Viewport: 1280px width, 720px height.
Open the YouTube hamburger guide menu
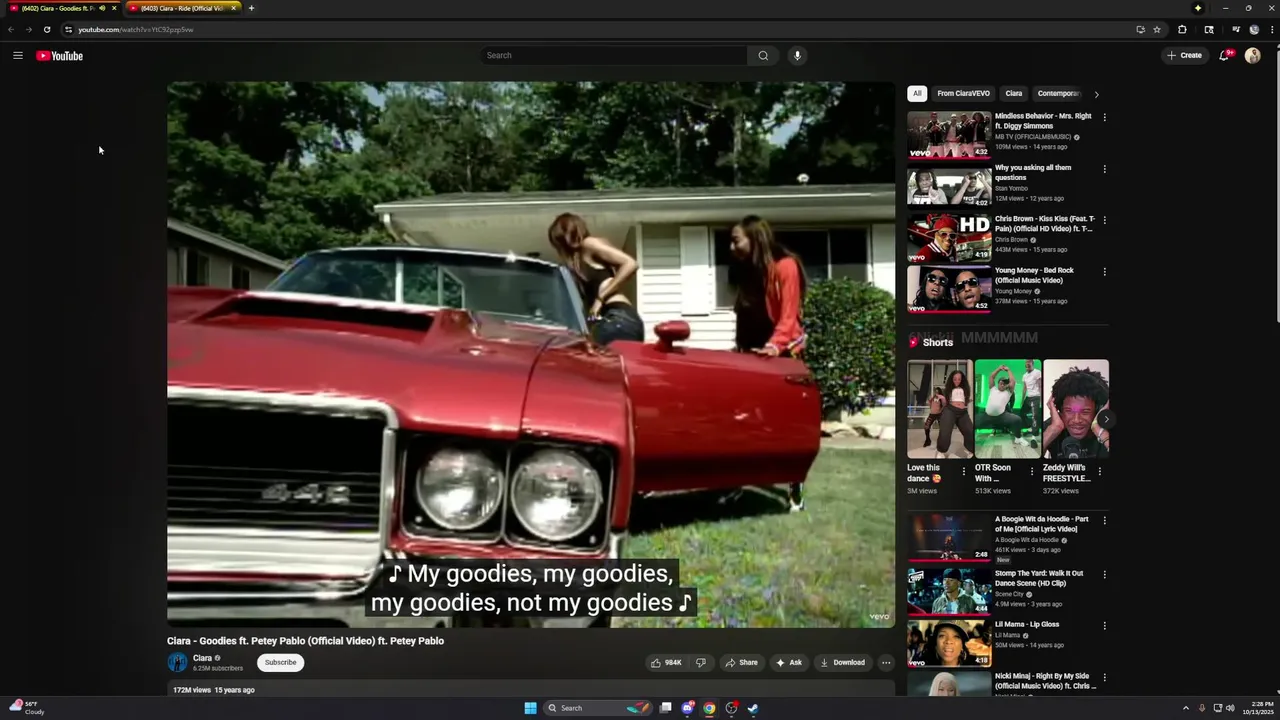pyautogui.click(x=18, y=56)
